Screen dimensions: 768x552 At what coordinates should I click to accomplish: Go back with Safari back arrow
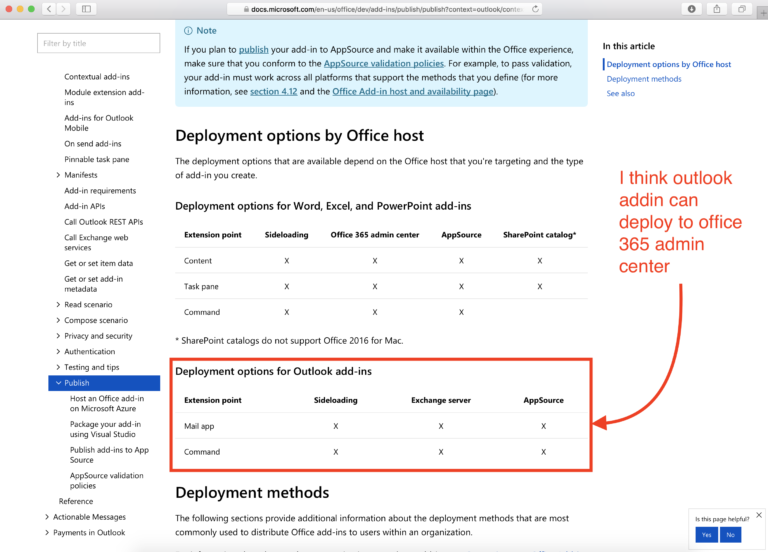point(49,9)
